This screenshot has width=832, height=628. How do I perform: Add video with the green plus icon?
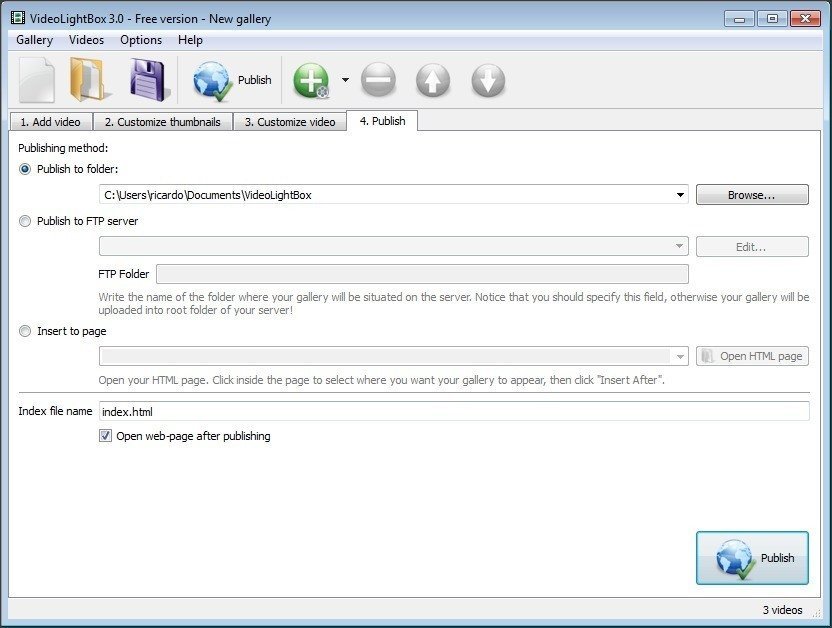311,81
